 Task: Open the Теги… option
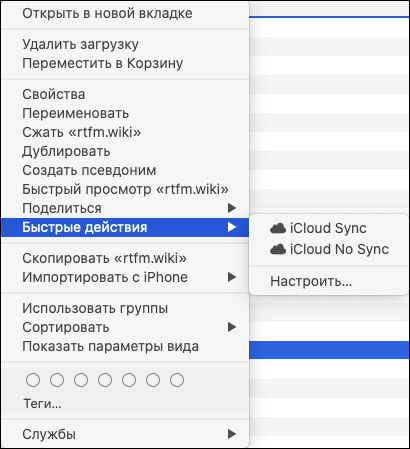pyautogui.click(x=42, y=404)
